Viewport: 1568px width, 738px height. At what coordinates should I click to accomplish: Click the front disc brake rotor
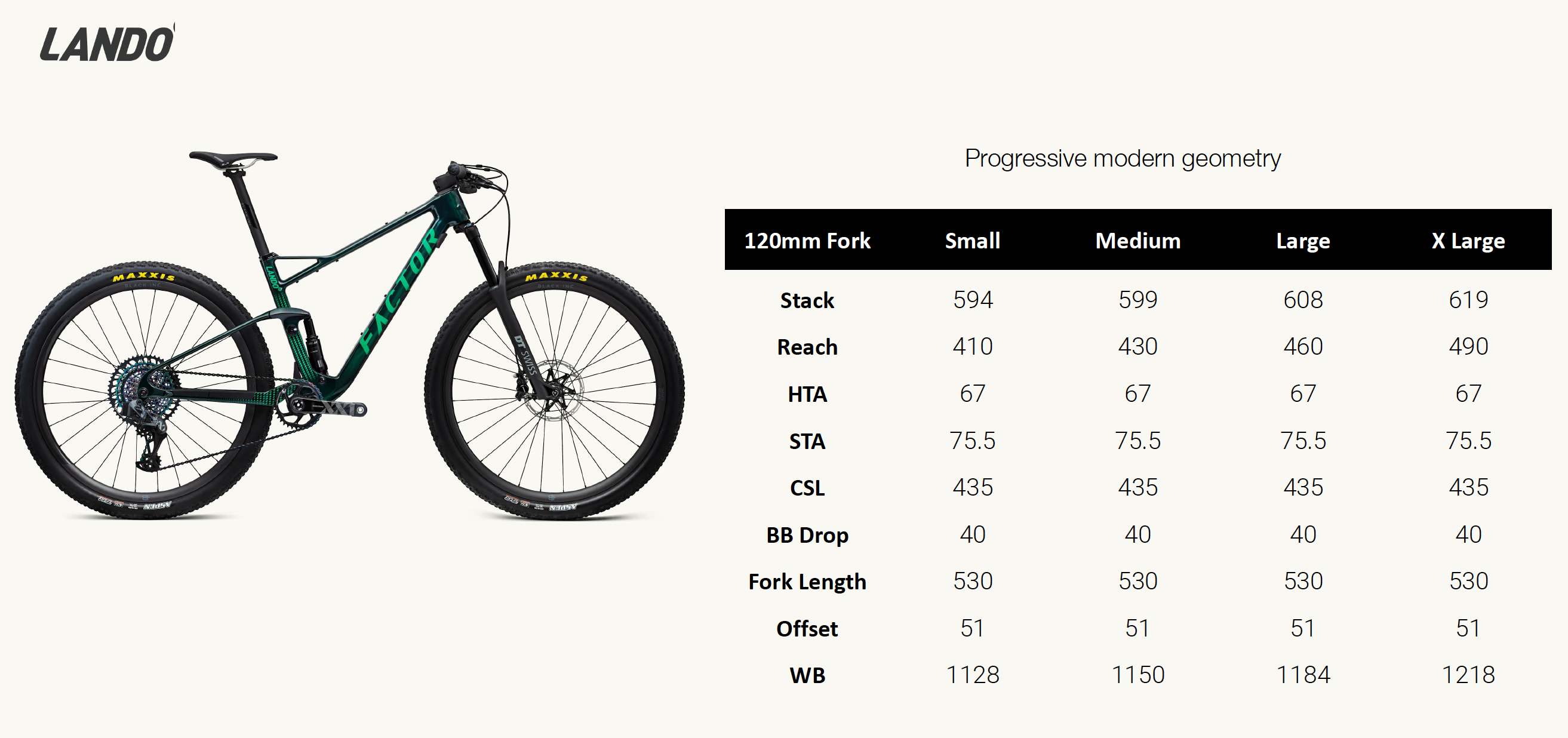pos(552,390)
